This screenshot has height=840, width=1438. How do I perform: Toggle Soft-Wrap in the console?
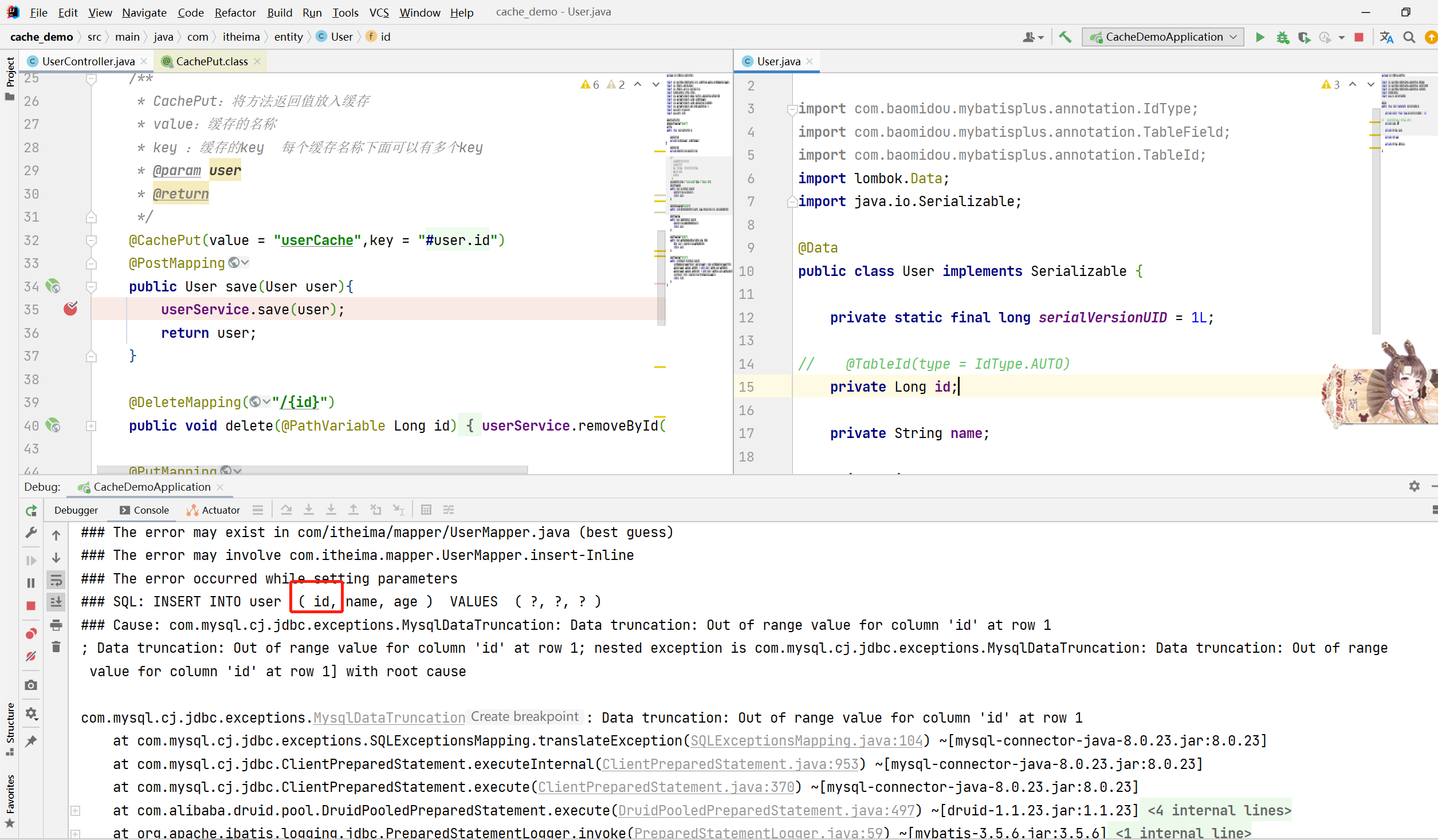point(56,581)
